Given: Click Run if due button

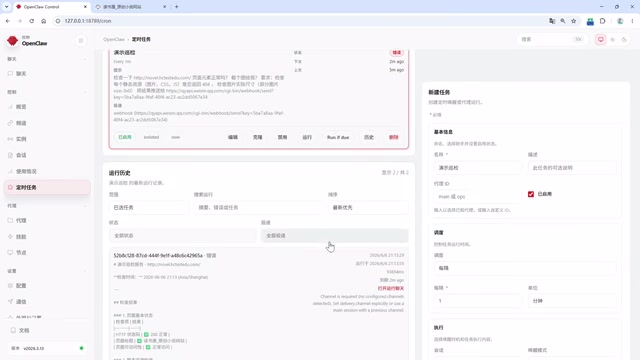Looking at the screenshot, I should click(x=338, y=137).
